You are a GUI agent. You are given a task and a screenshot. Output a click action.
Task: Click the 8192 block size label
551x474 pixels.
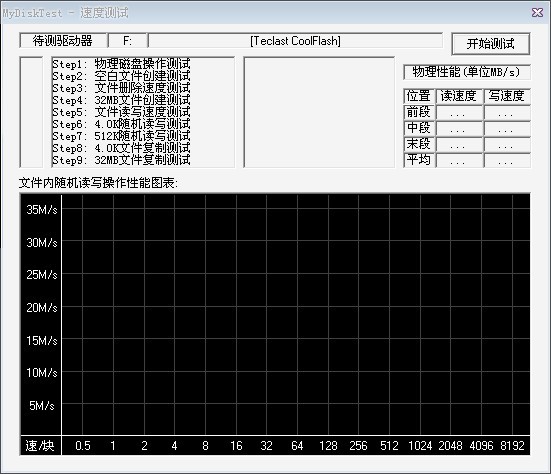[512, 446]
